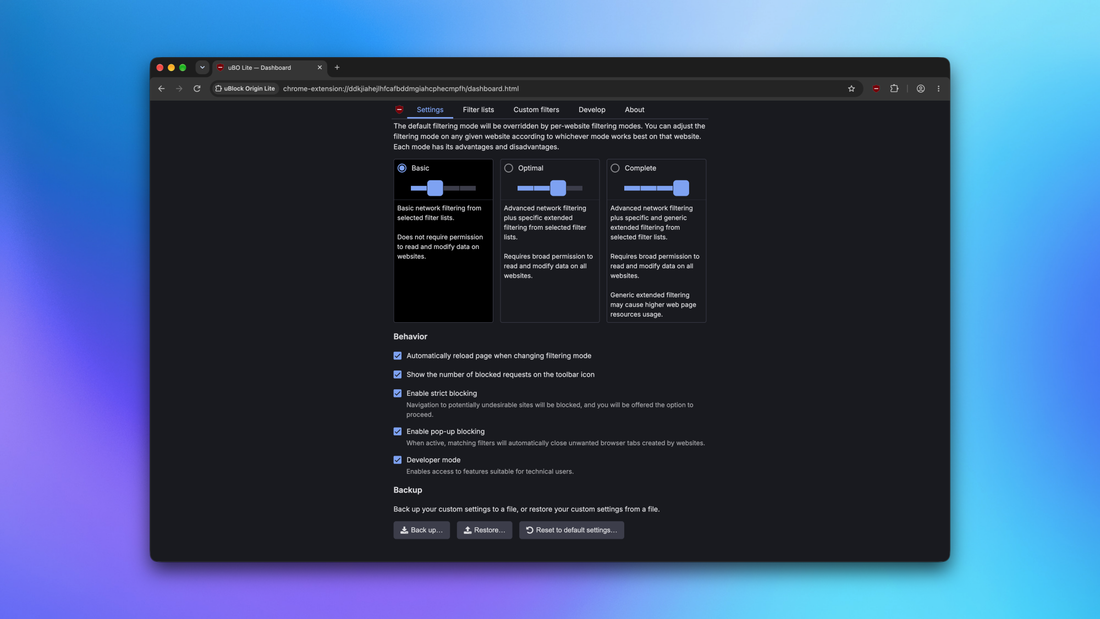Open a new tab with plus icon
Viewport: 1100px width, 619px height.
(337, 67)
